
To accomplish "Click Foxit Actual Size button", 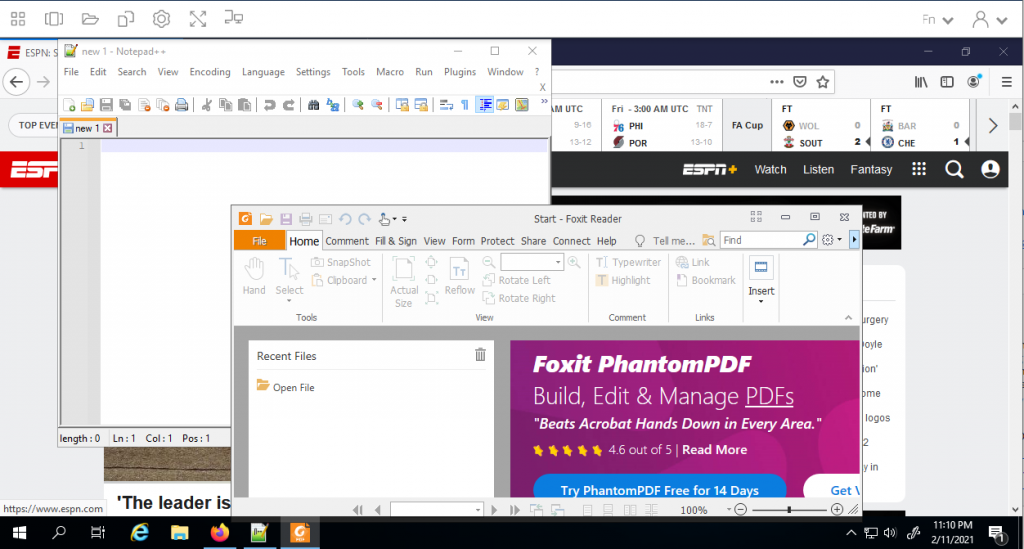I will point(404,282).
